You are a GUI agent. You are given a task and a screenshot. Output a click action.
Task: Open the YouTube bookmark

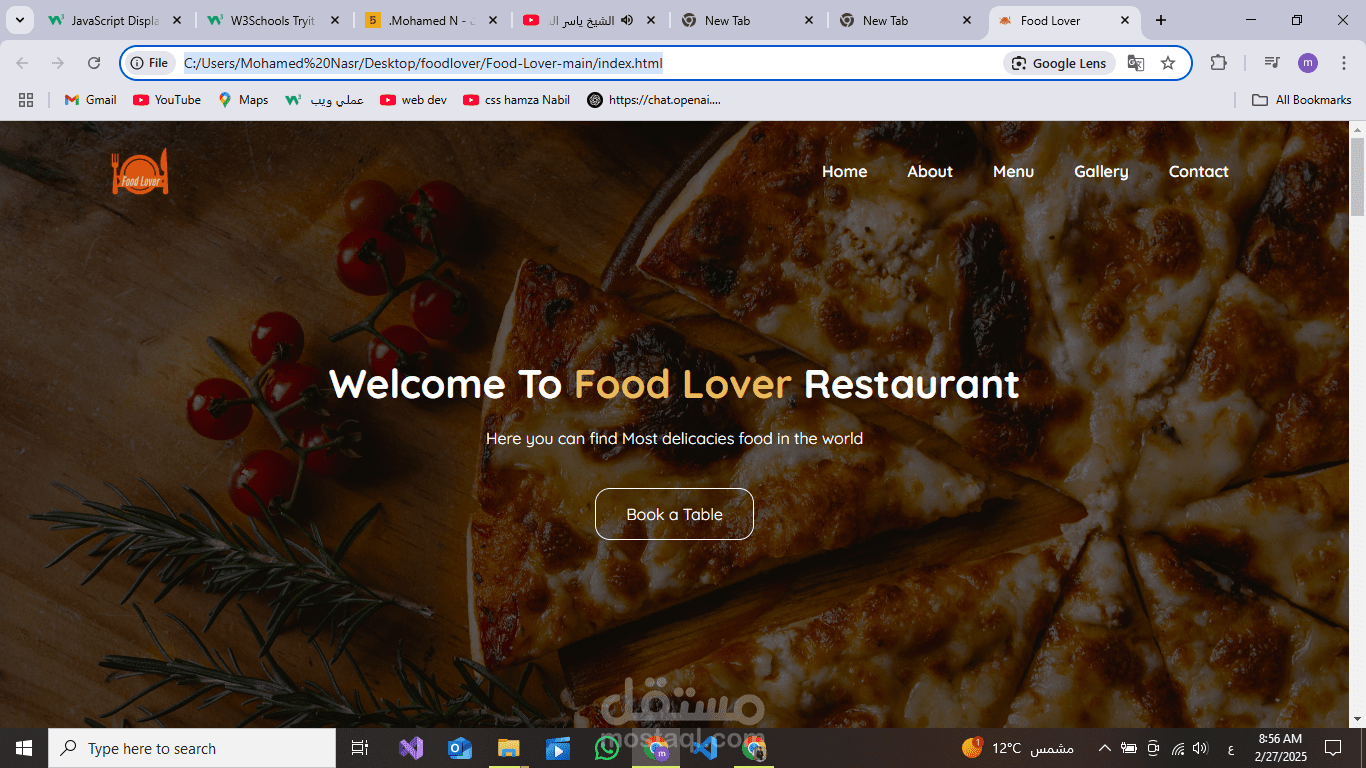click(167, 100)
